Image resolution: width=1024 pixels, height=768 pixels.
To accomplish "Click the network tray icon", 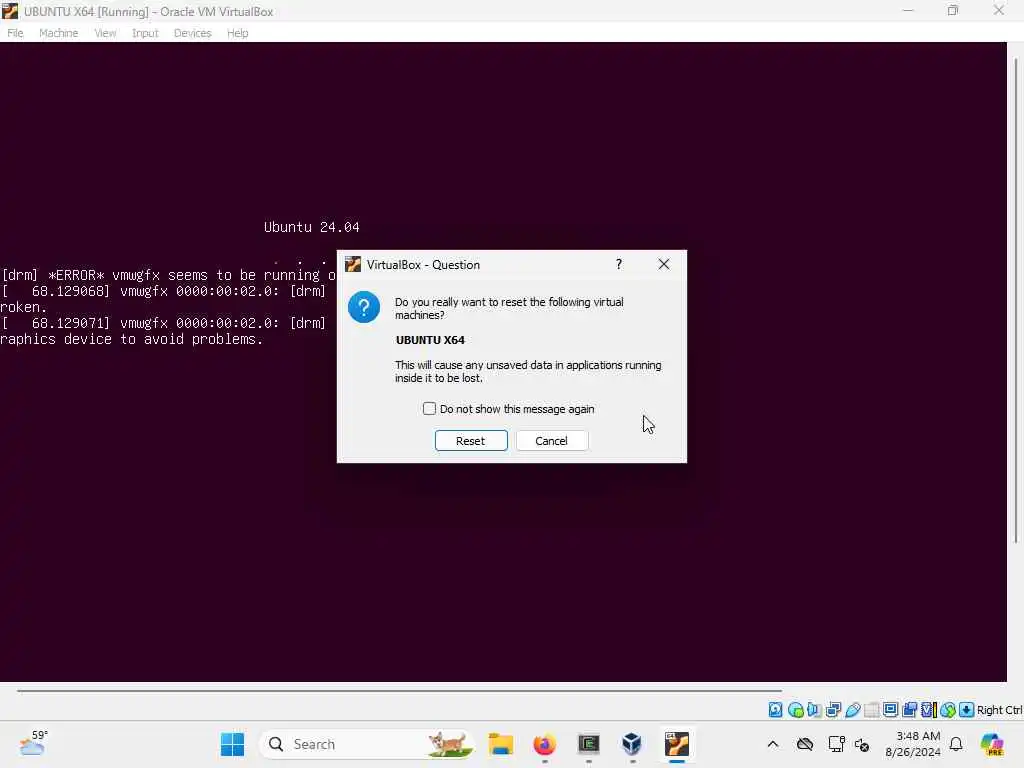I will point(836,744).
